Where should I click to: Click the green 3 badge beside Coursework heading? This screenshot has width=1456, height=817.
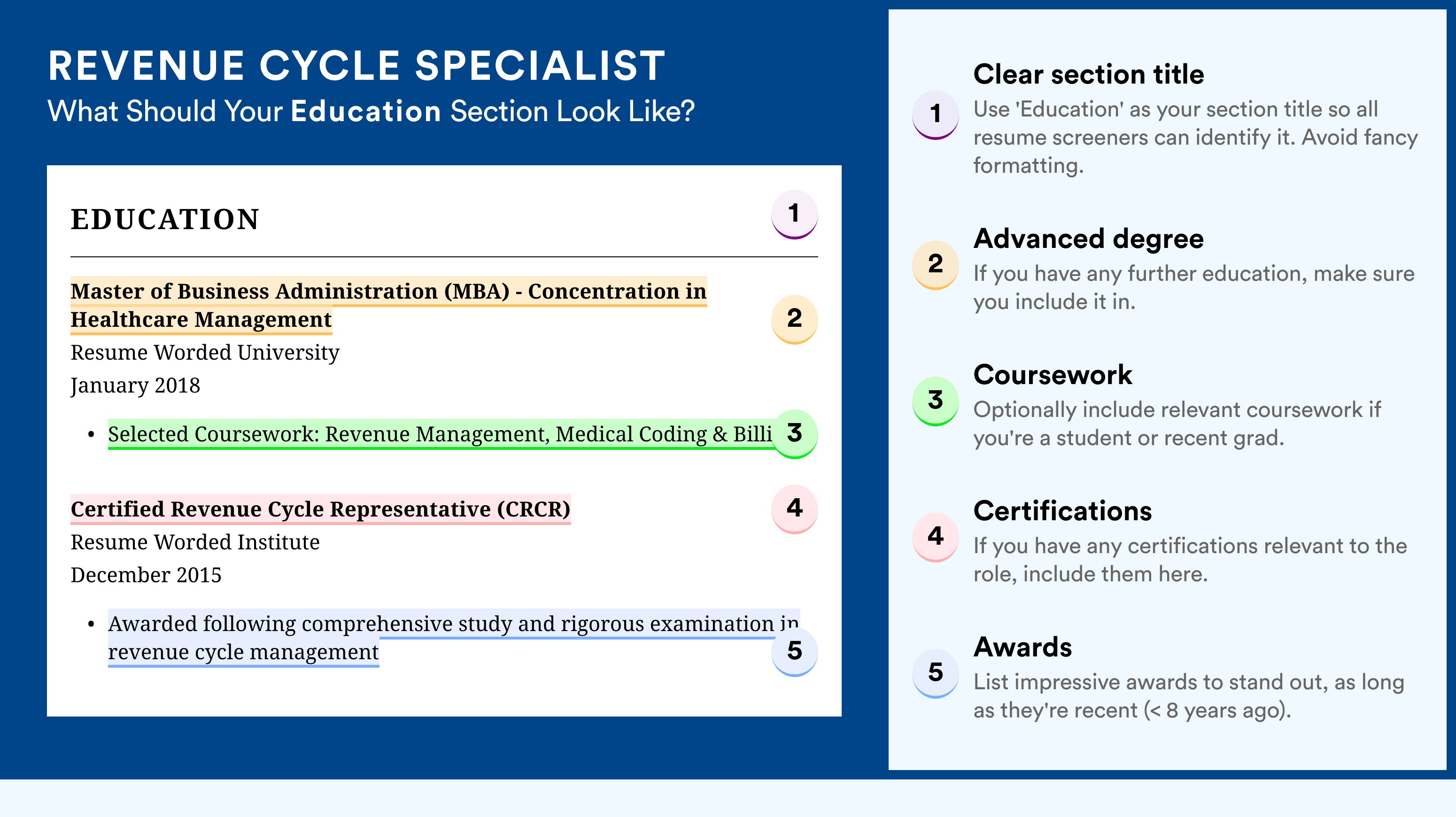coord(936,401)
